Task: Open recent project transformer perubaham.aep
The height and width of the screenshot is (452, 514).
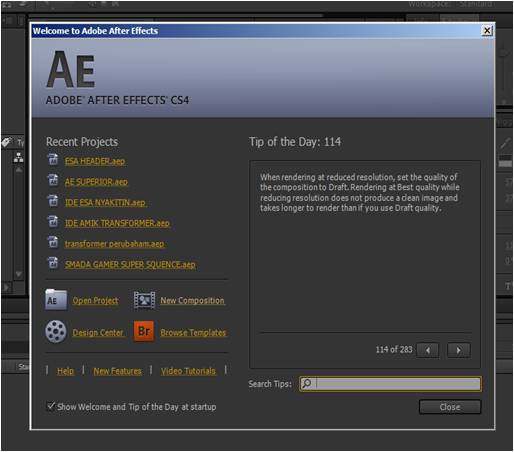Action: click(114, 244)
